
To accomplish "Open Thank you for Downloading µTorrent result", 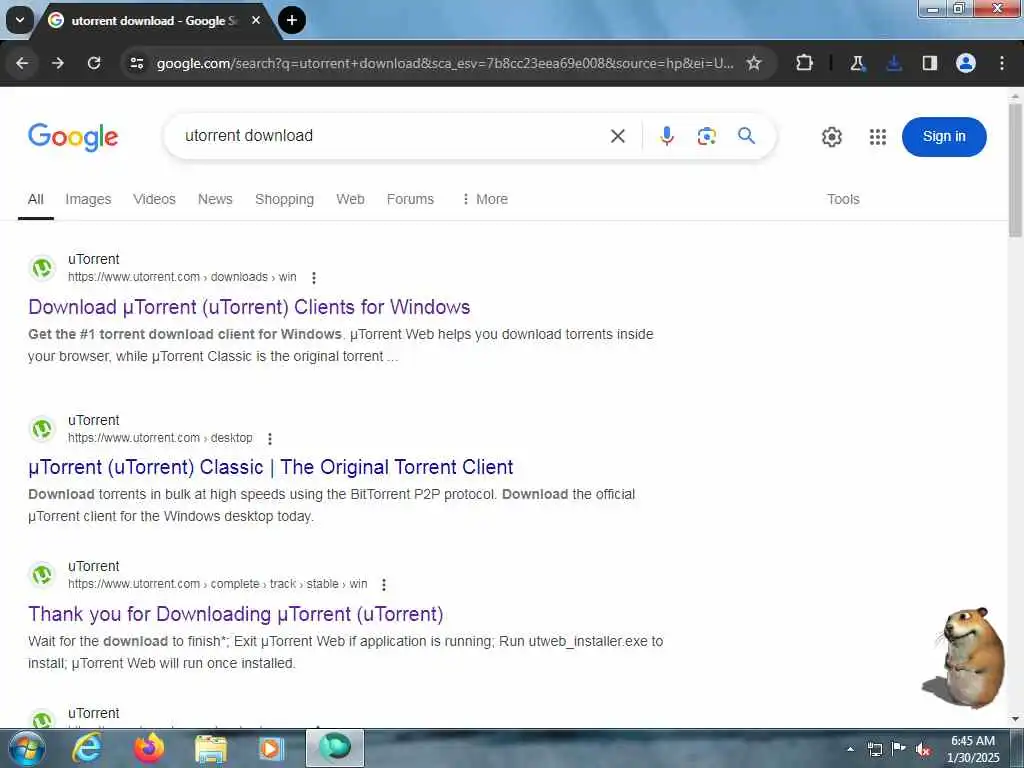I will (236, 614).
